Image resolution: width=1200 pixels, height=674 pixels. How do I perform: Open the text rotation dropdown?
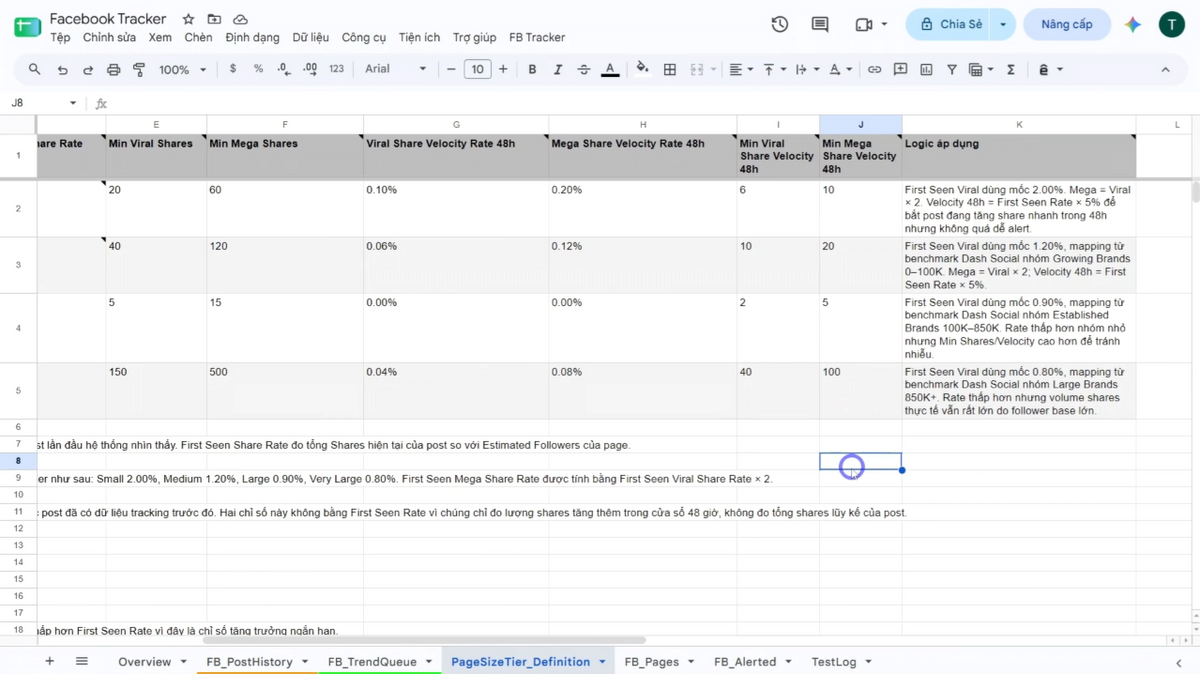point(840,69)
